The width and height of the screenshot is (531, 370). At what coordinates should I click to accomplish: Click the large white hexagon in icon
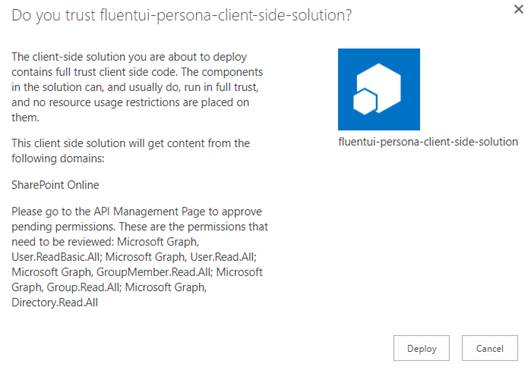tap(383, 85)
